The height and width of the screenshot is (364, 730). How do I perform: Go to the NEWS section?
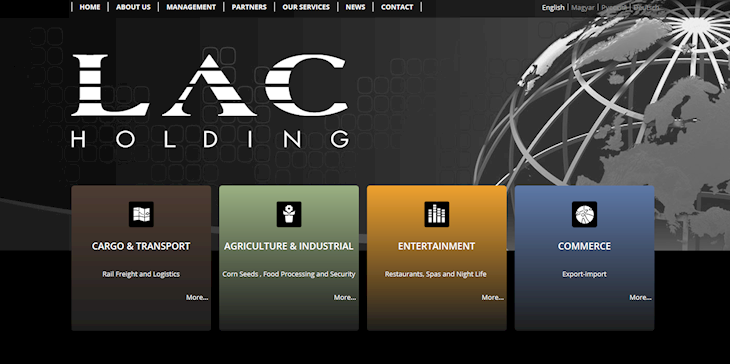coord(355,7)
